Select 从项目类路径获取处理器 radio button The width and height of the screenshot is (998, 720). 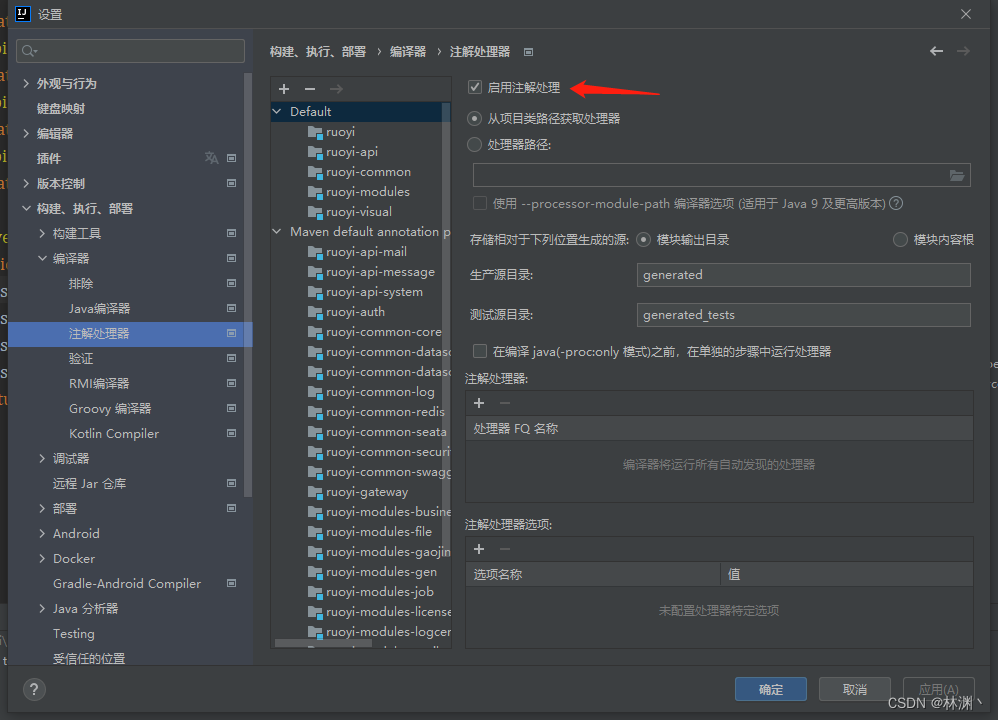pos(474,118)
